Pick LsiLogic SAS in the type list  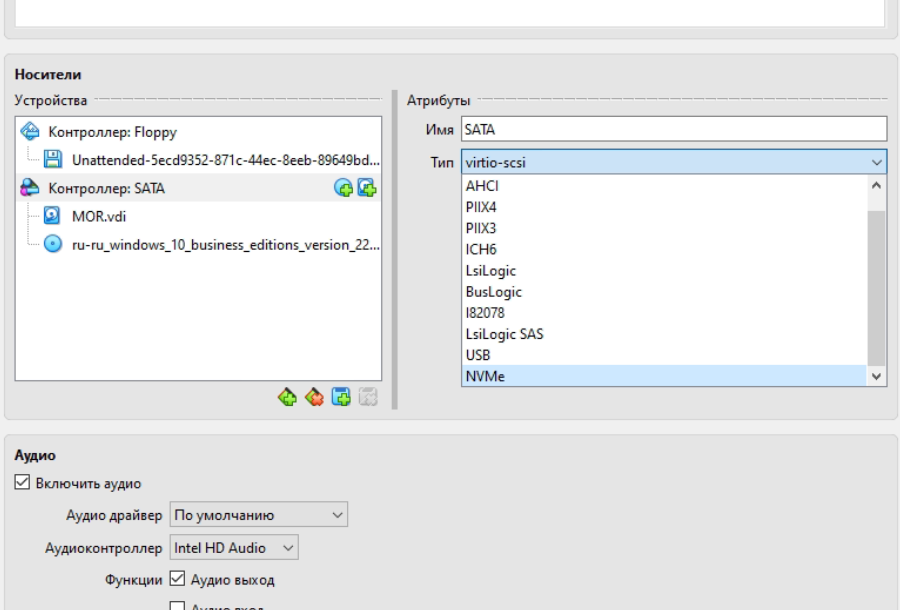(x=504, y=334)
